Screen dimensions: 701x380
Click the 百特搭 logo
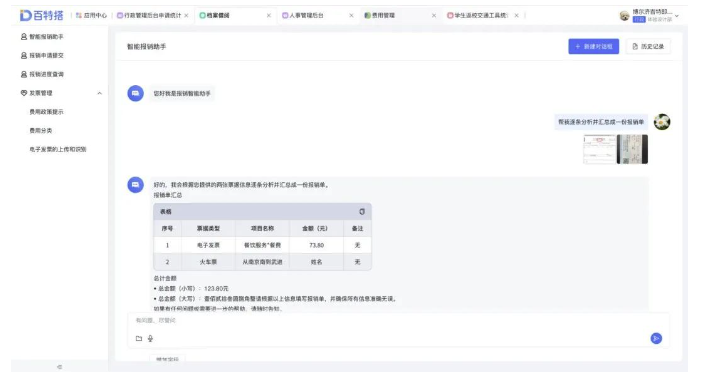[42, 15]
